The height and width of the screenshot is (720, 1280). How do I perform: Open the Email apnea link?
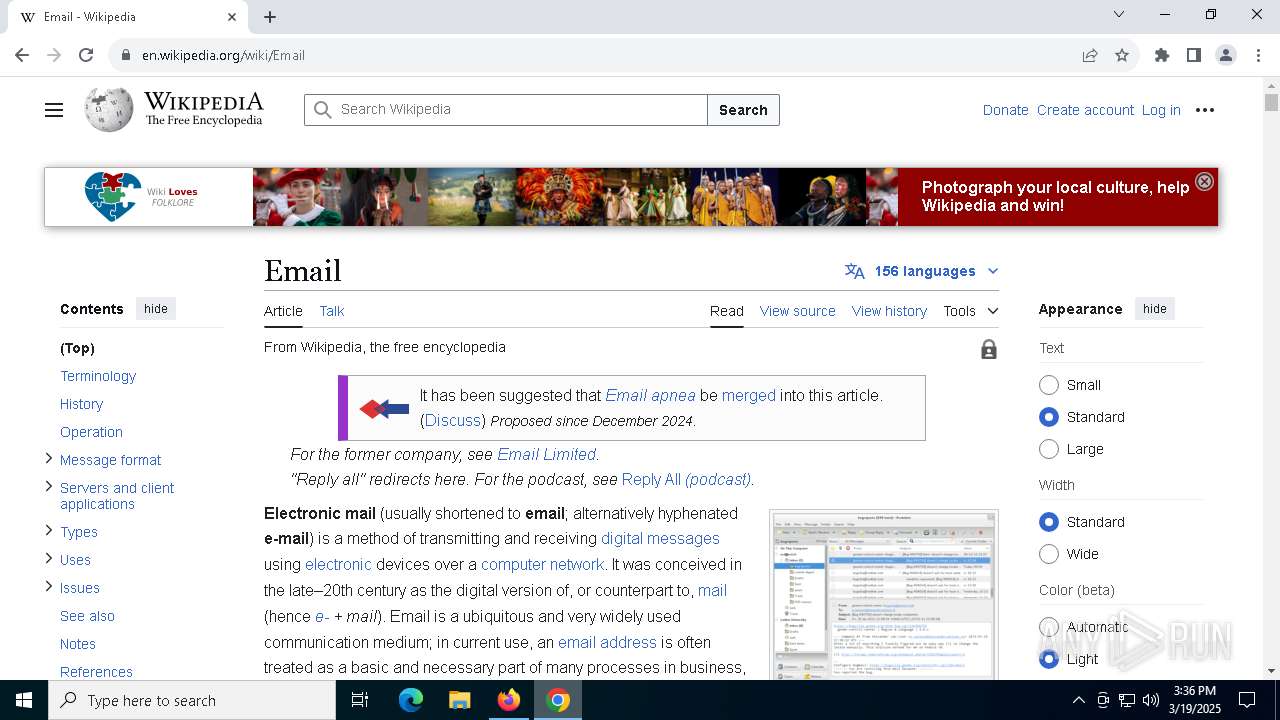pyautogui.click(x=650, y=395)
